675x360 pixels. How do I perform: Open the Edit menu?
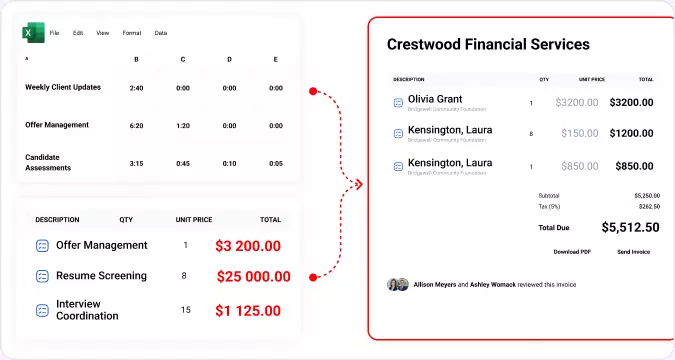click(78, 33)
